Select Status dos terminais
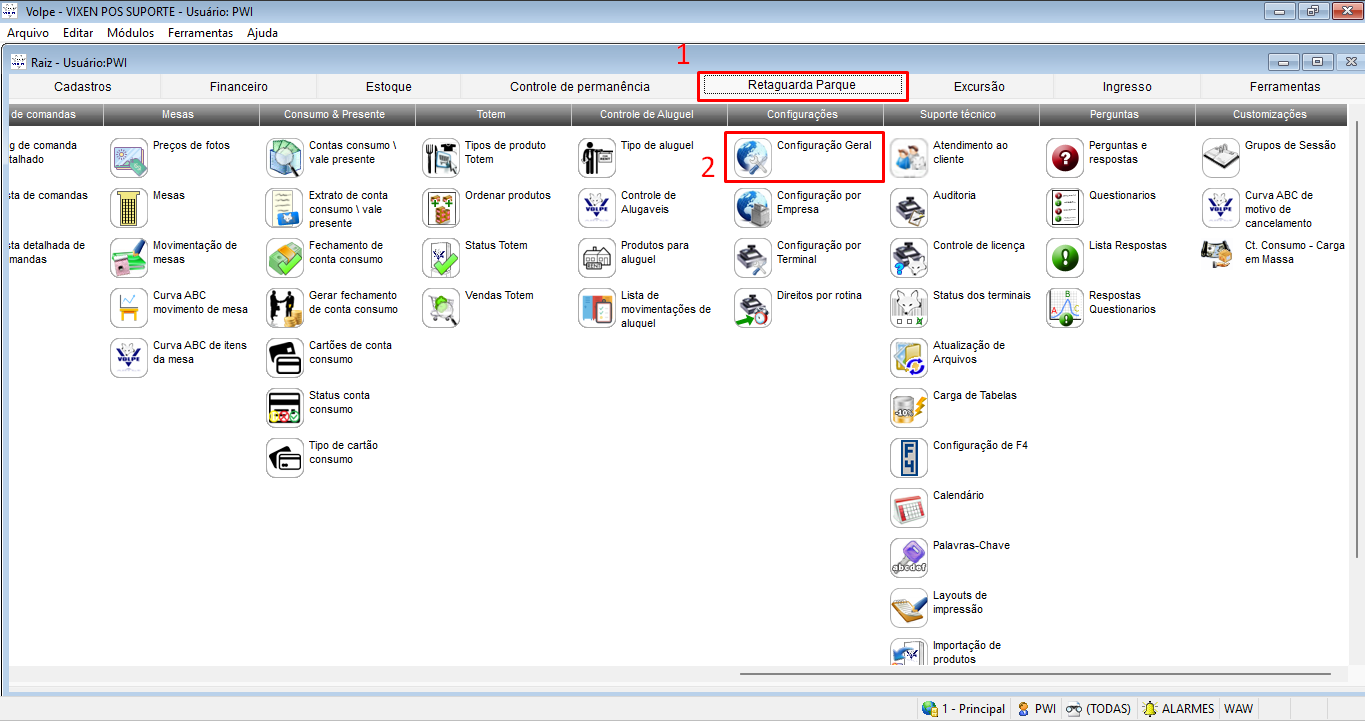This screenshot has width=1365, height=721. click(908, 307)
